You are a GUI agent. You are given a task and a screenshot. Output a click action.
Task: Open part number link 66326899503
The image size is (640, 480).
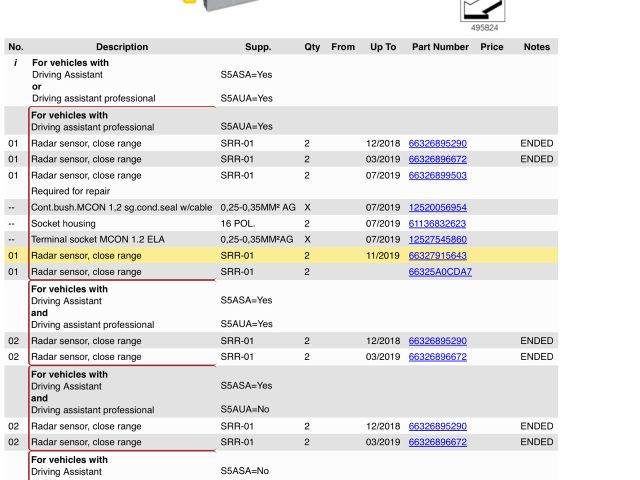(x=437, y=175)
